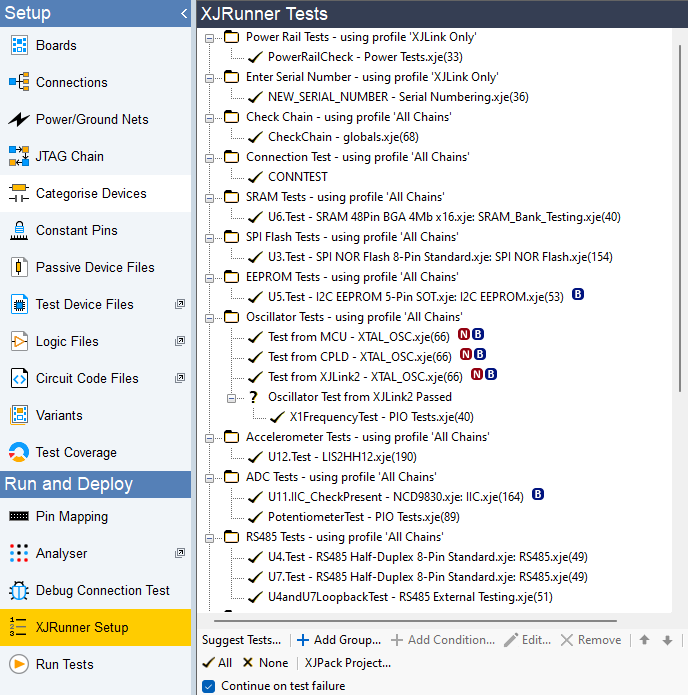Click the Constant Pins icon
The height and width of the screenshot is (695, 688).
tap(19, 230)
